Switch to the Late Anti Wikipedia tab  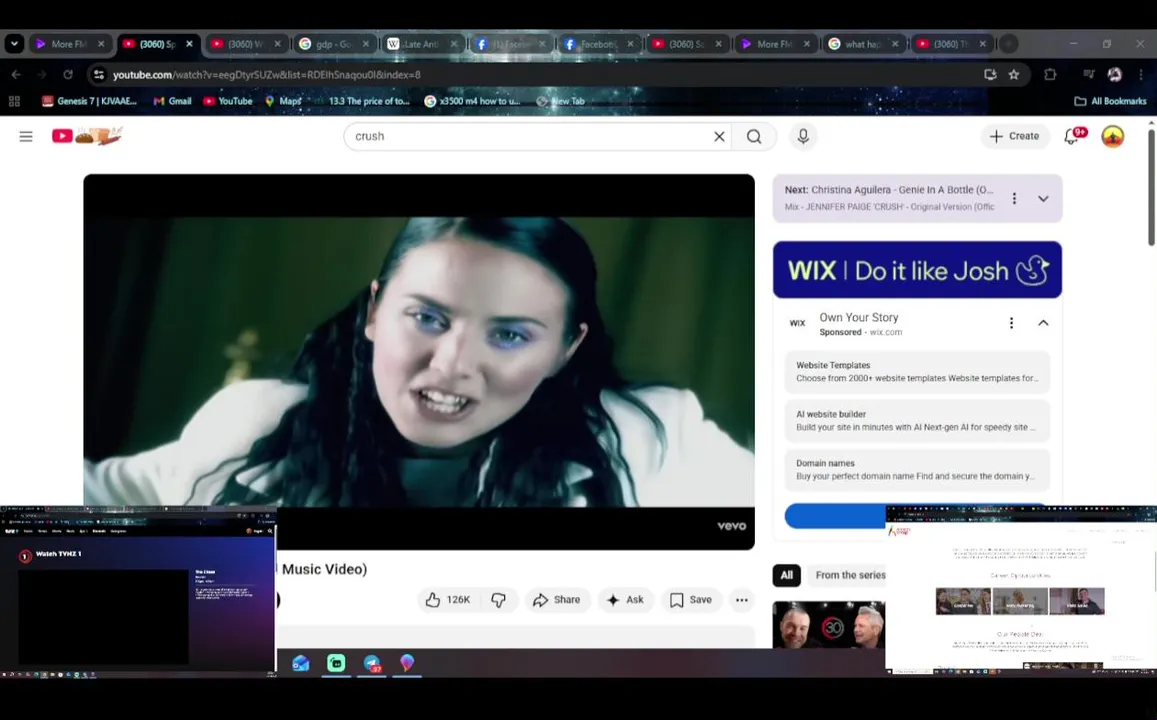421,44
